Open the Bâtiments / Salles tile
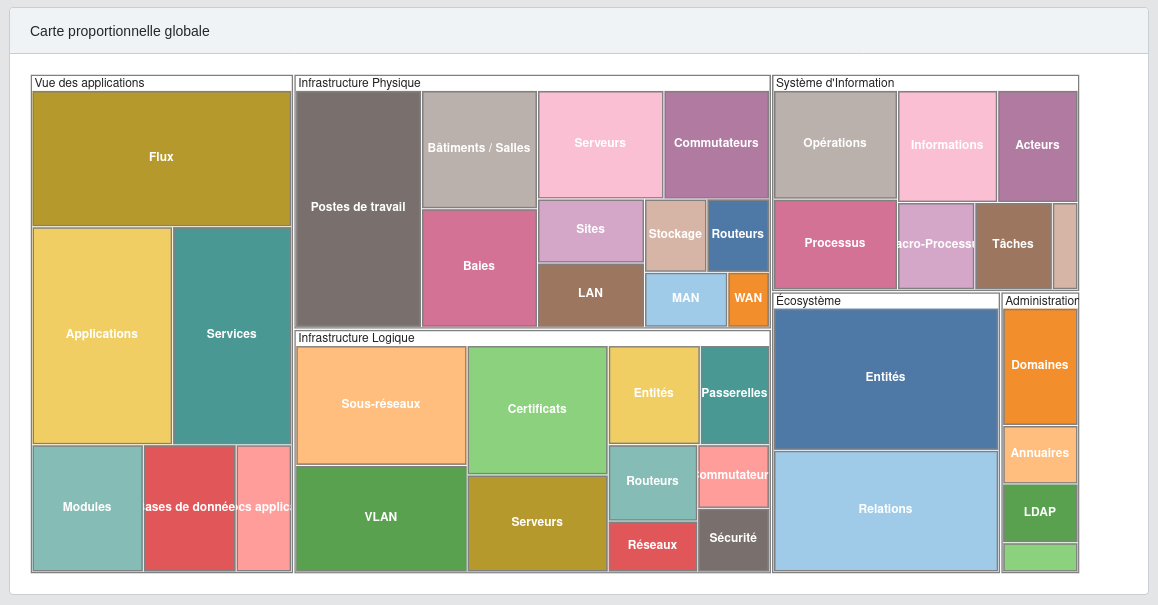The image size is (1158, 605). pos(479,149)
